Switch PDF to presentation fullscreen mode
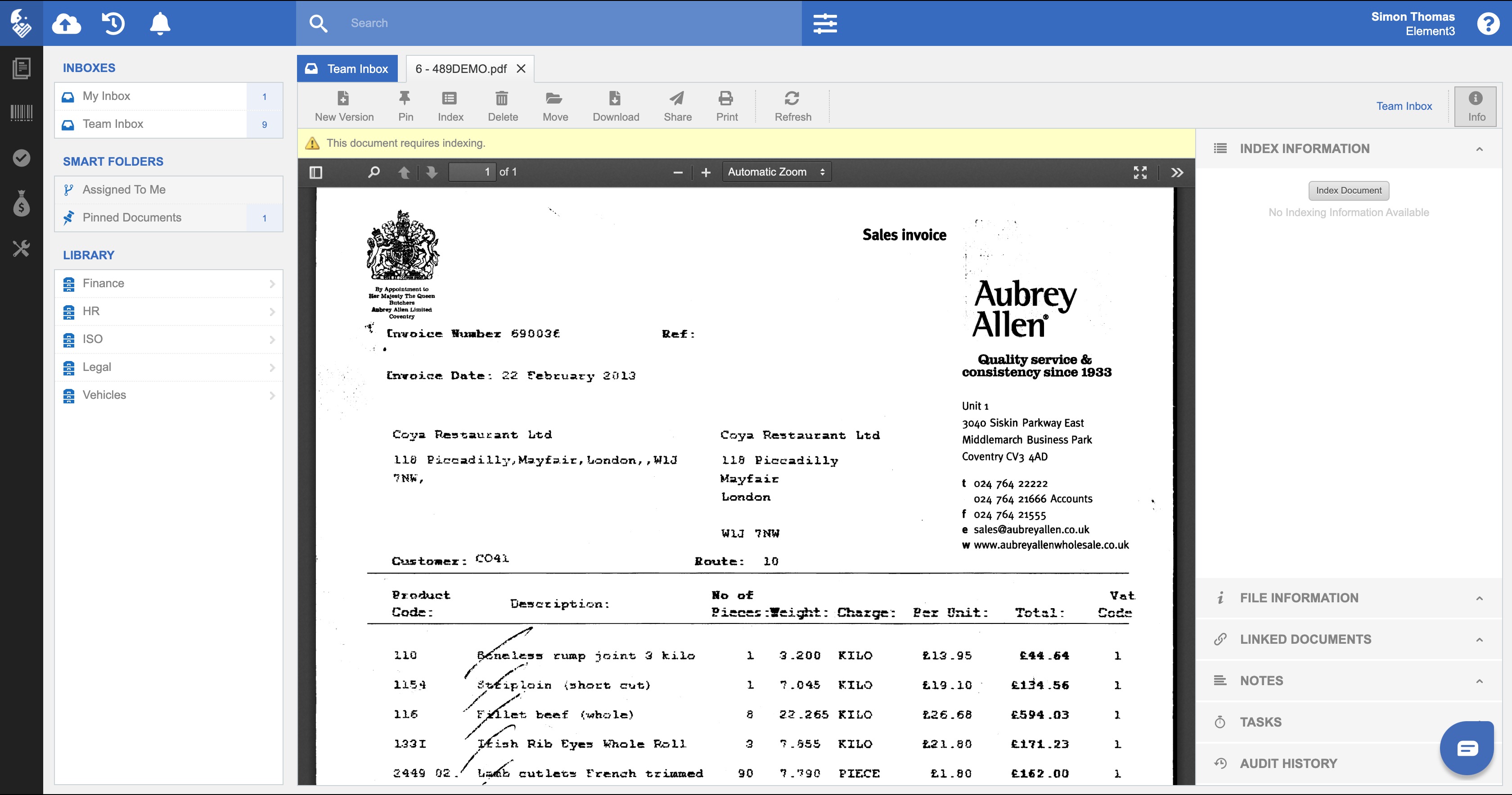 pos(1140,172)
